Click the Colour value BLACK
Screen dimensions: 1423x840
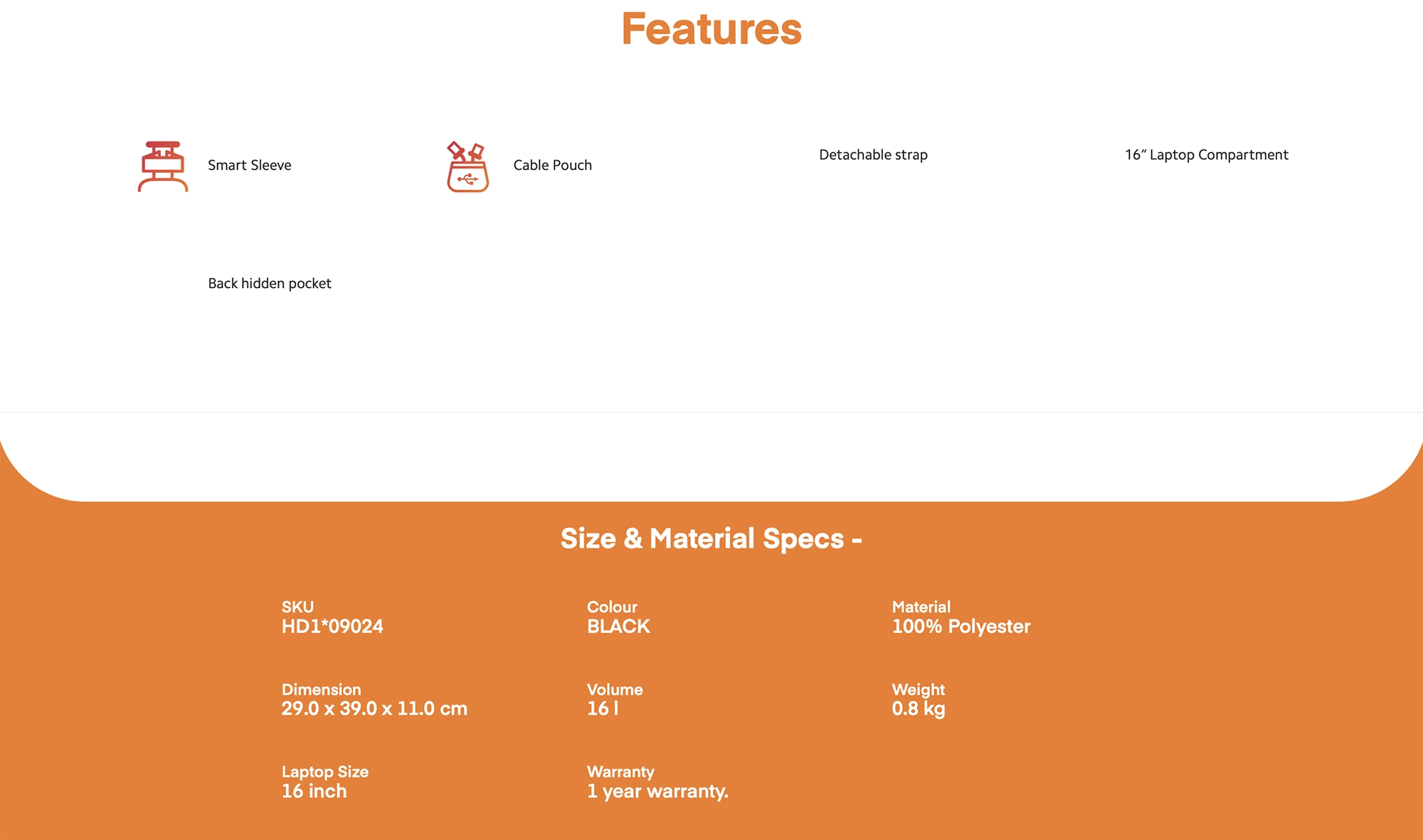[618, 627]
